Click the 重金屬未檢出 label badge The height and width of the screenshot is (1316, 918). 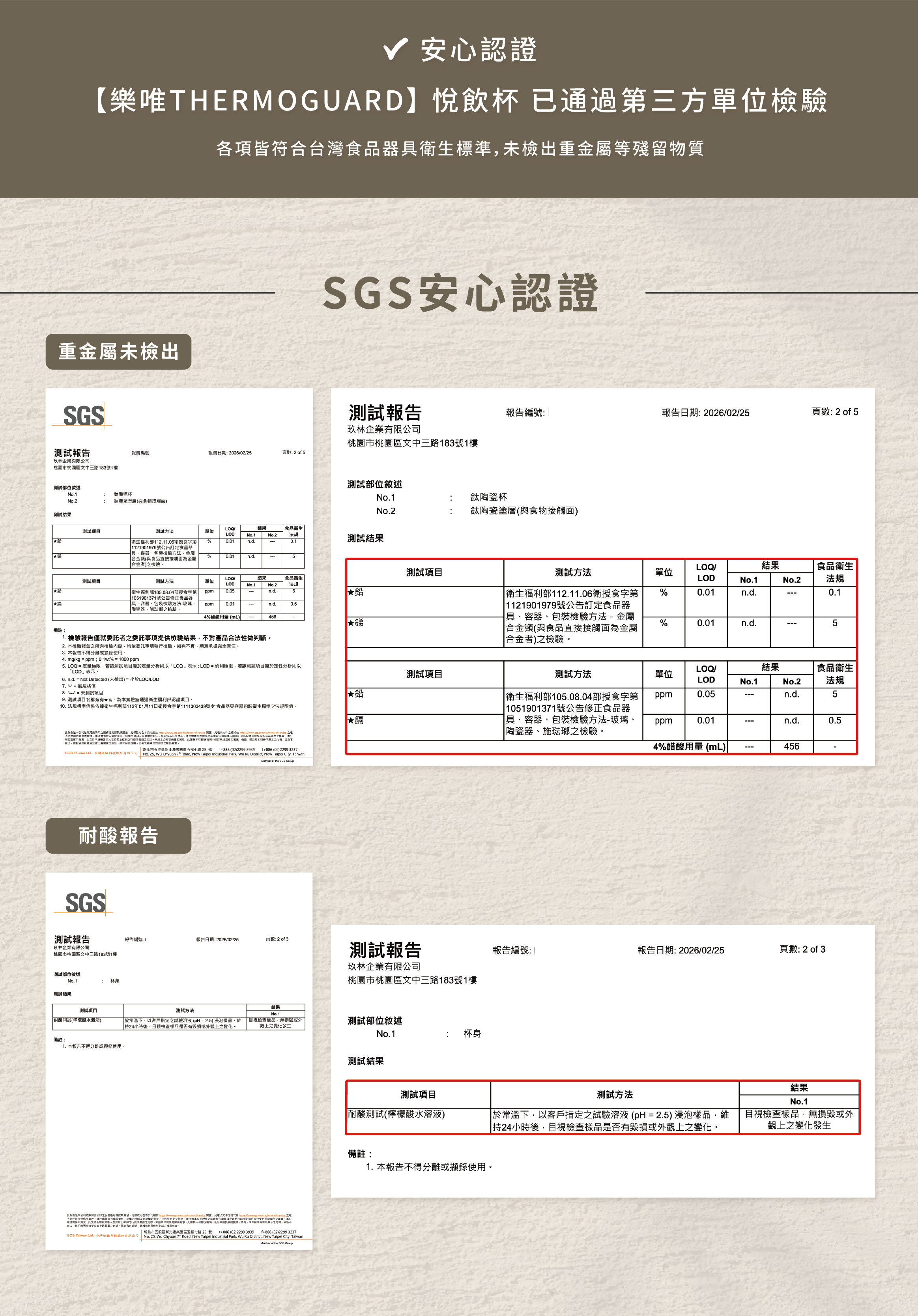point(119,351)
